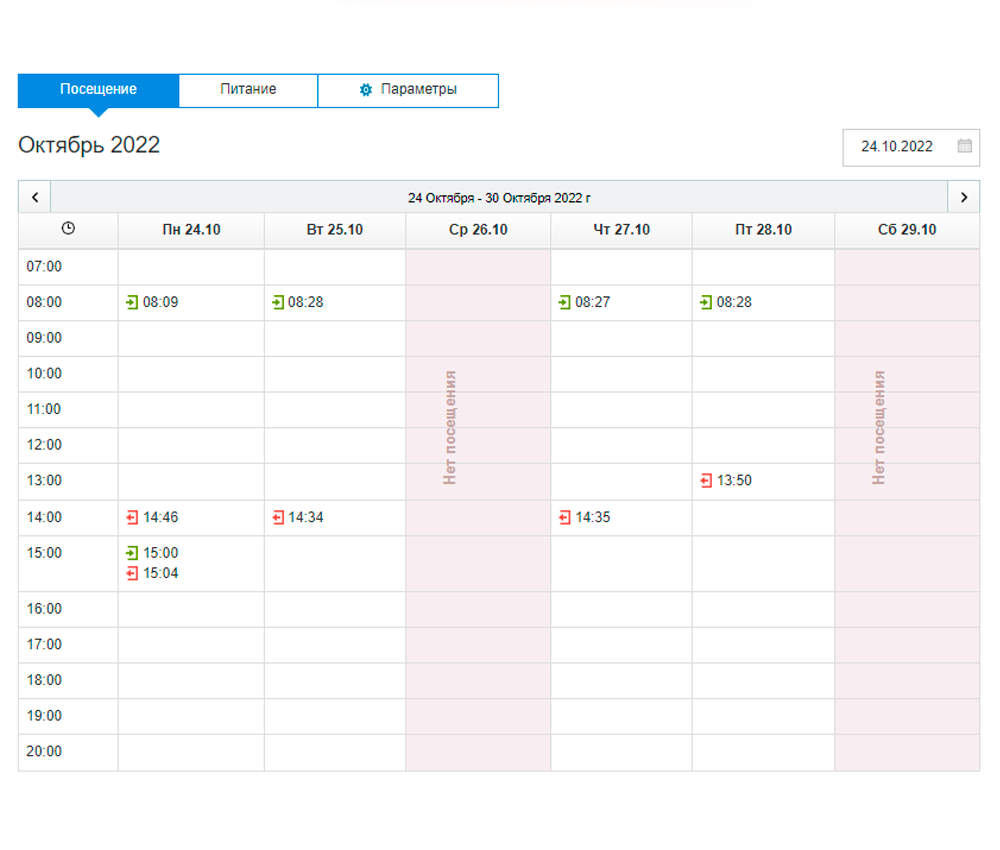The height and width of the screenshot is (850, 1000).
Task: Click the 14:35 exit entry on Thursday
Action: point(585,517)
